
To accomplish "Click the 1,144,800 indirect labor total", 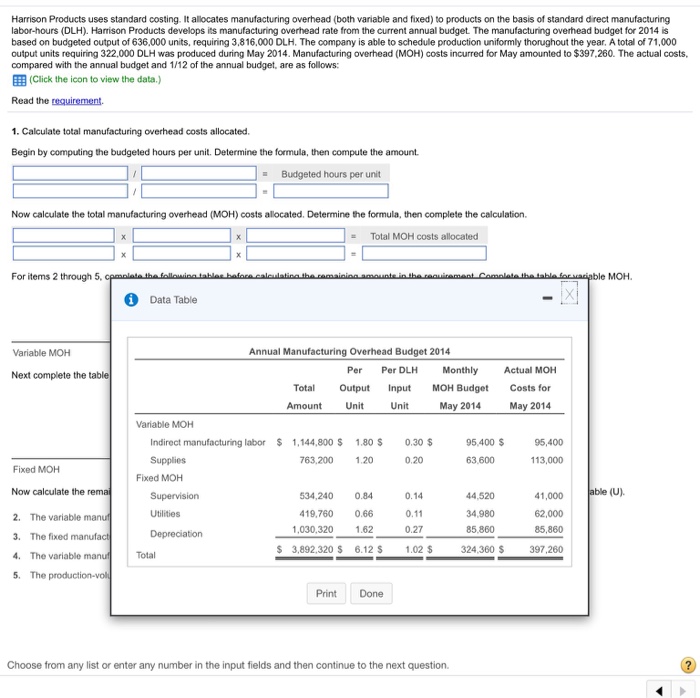I will [312, 442].
